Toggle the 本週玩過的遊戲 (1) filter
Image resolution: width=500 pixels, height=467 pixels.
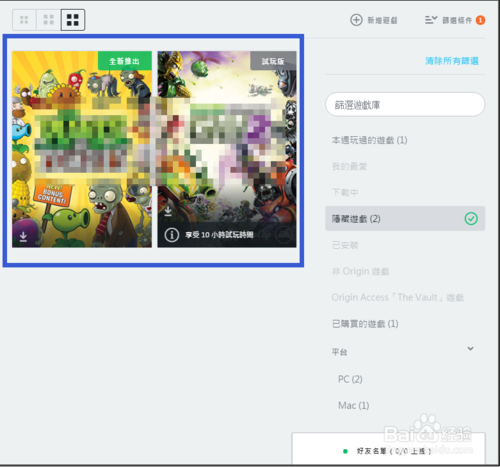tap(369, 140)
